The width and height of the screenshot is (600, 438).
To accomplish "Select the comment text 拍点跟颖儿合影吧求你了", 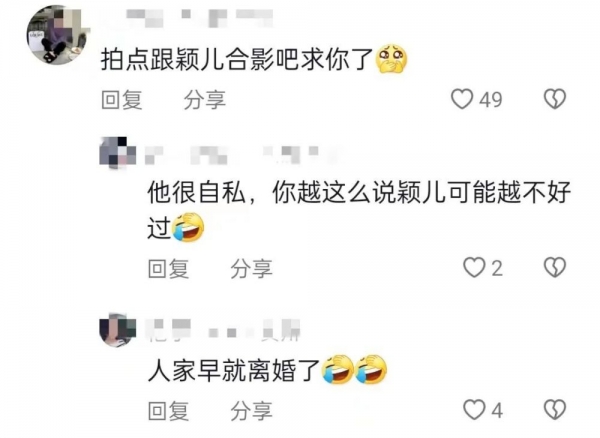I will [x=237, y=59].
